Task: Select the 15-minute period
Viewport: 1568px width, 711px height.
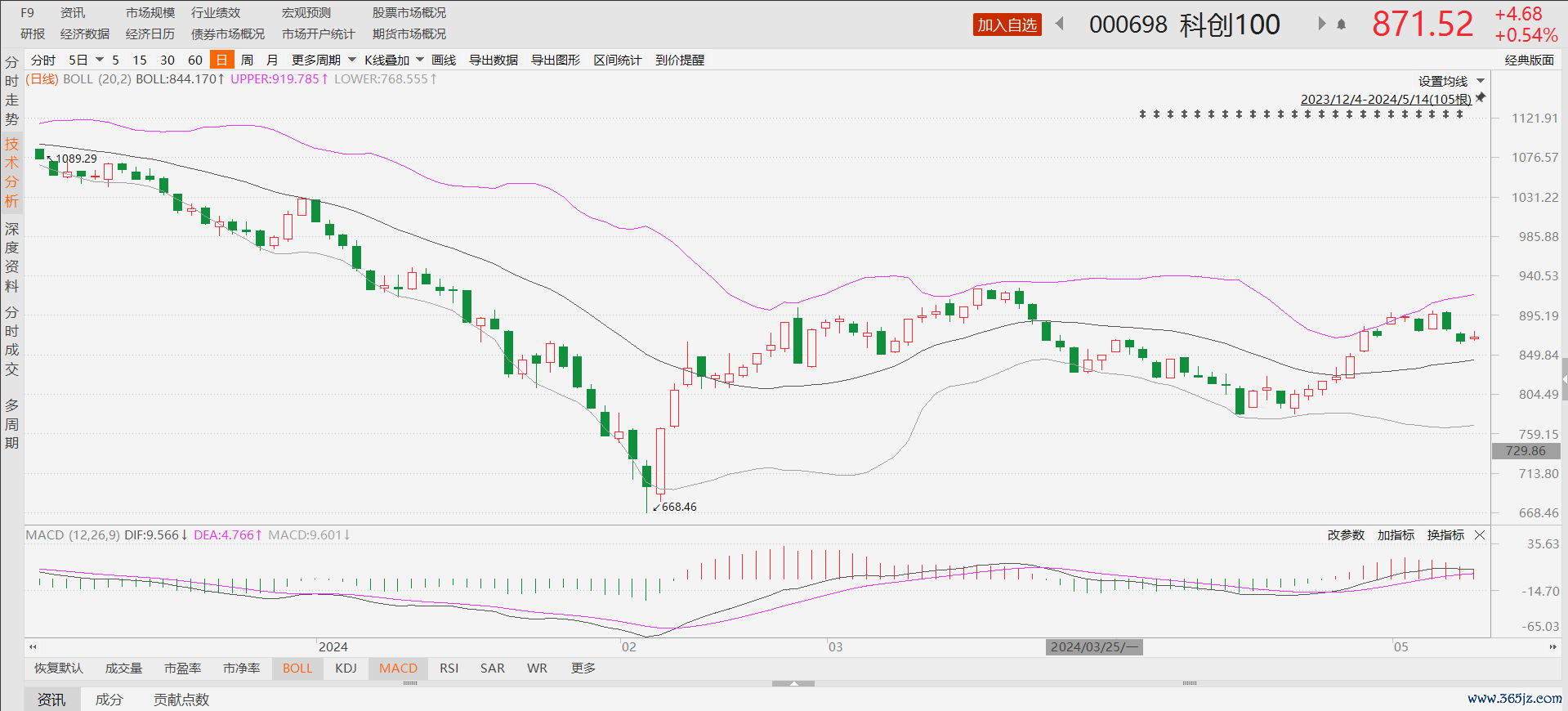Action: (140, 60)
